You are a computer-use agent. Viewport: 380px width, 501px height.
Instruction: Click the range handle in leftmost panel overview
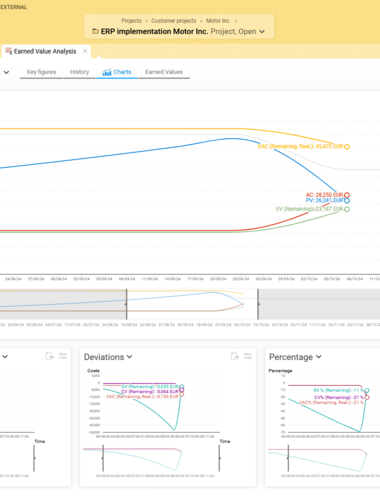pos(34,458)
